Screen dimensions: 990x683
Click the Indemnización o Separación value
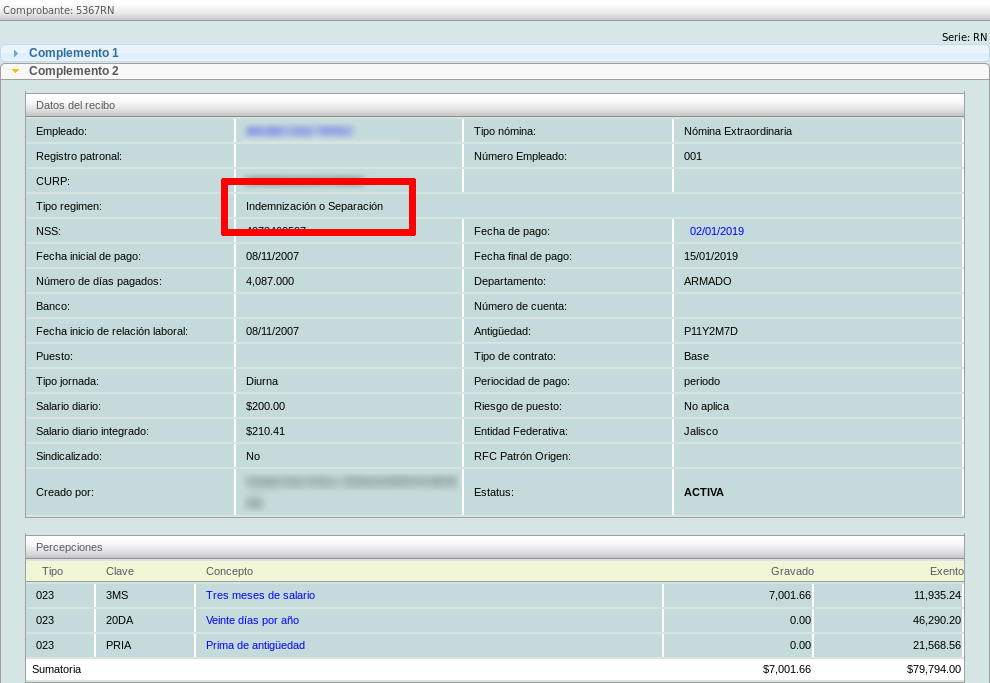coord(314,206)
